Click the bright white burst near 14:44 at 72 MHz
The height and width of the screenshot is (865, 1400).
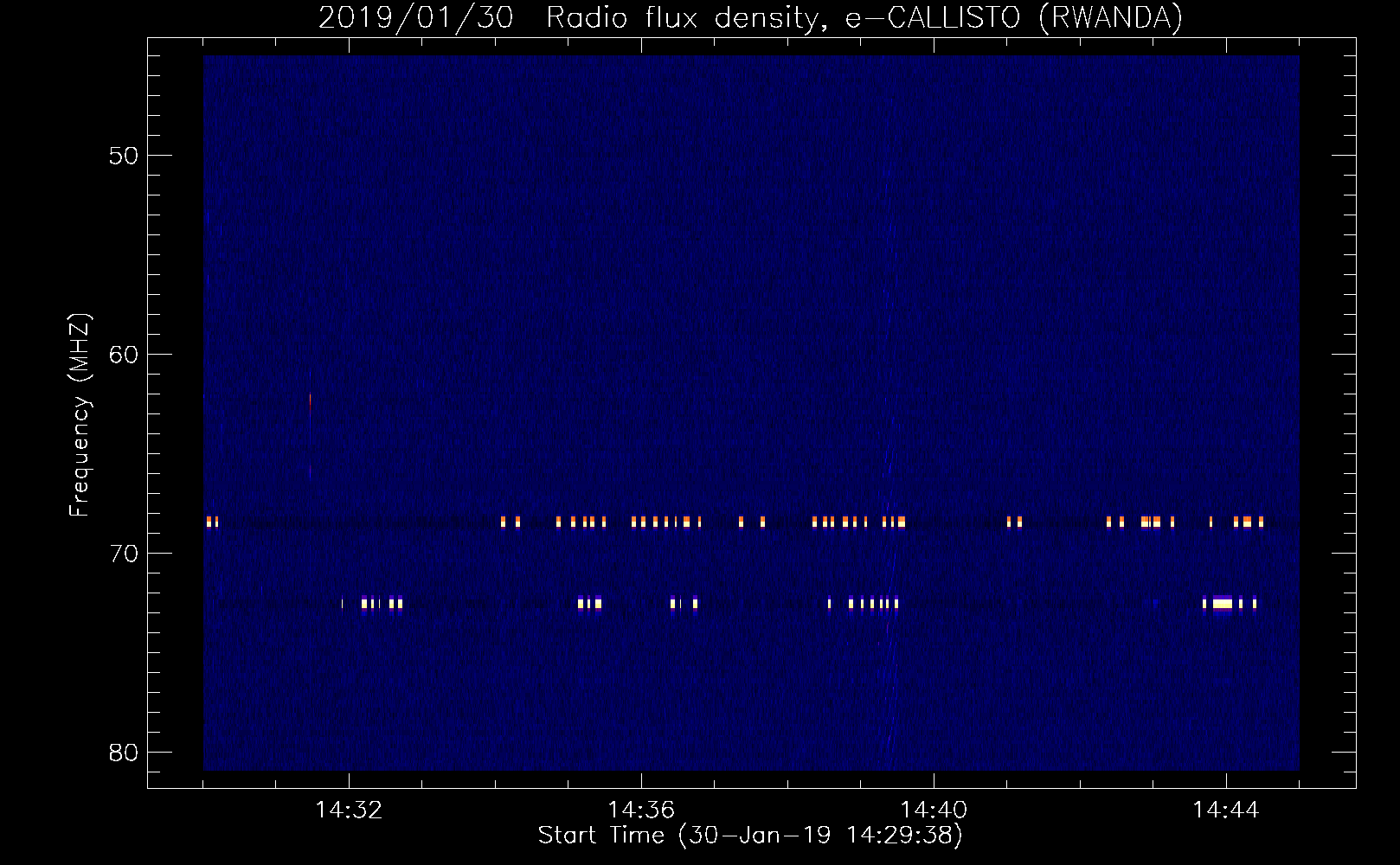1222,603
